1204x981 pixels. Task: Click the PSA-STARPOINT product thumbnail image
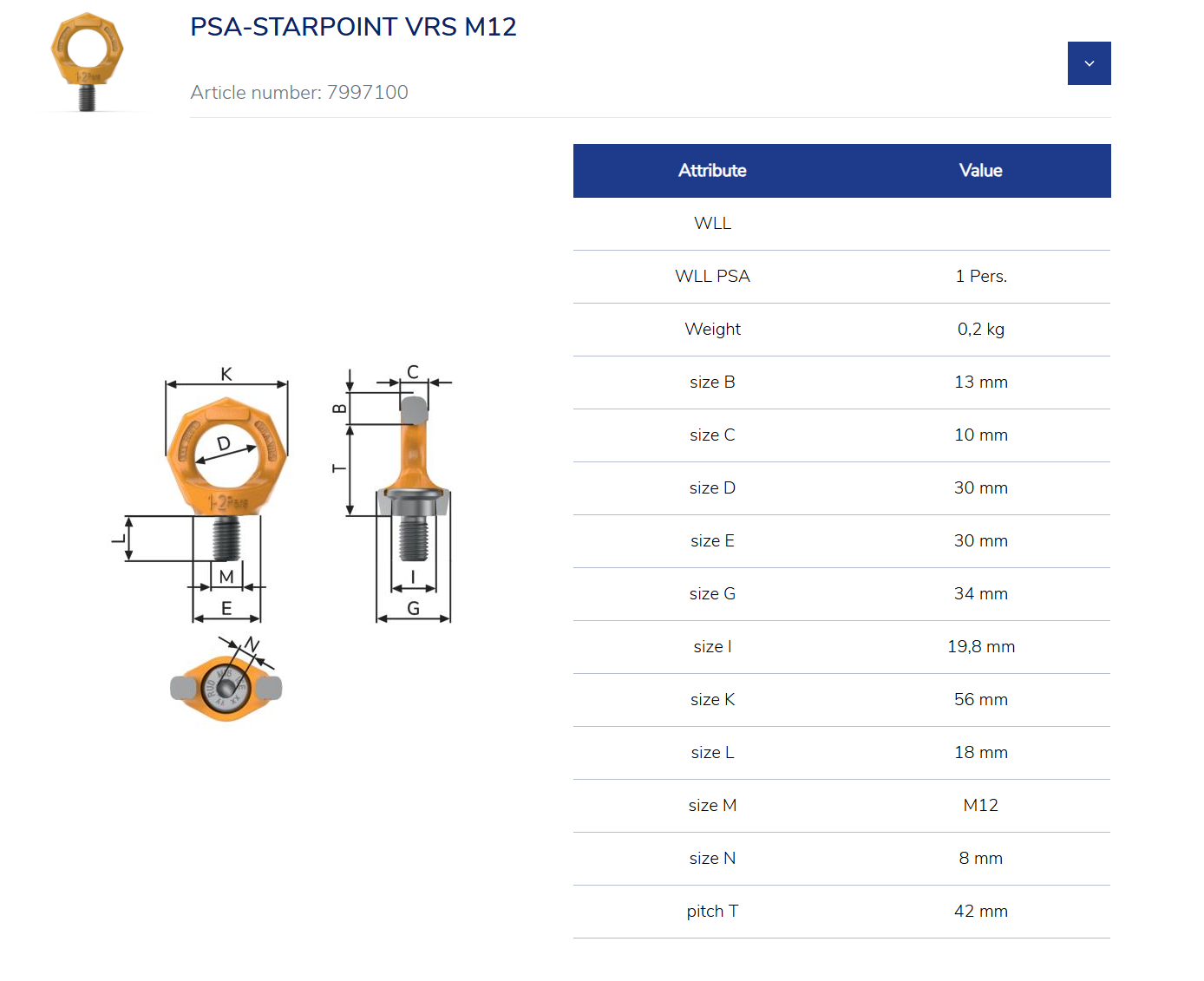87,61
